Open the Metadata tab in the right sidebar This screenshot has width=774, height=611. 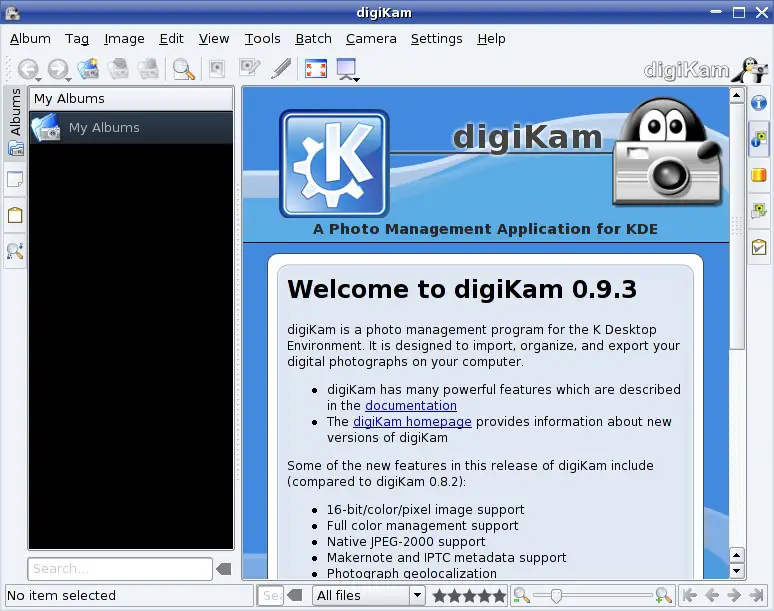759,139
